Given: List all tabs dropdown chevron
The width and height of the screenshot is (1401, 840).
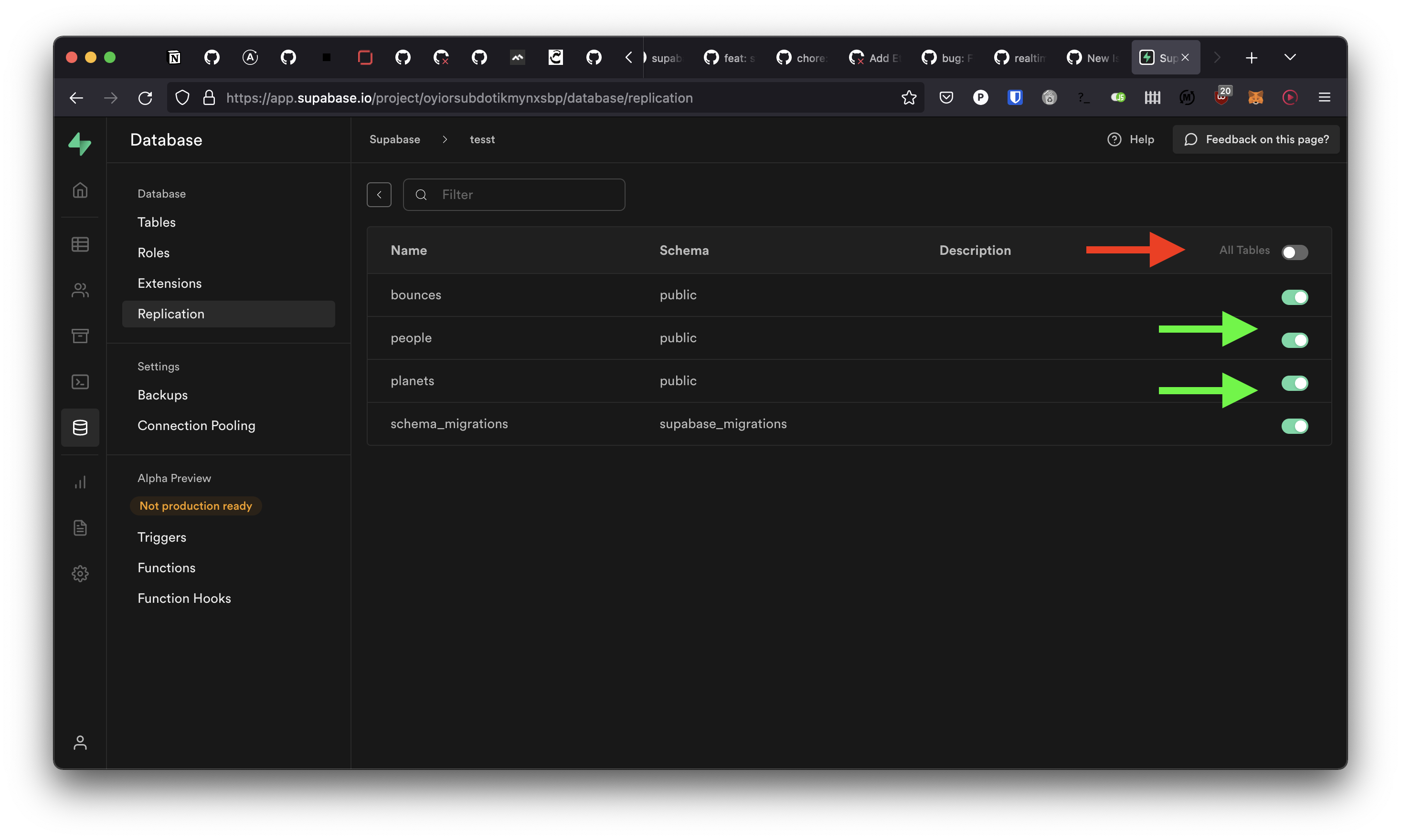Looking at the screenshot, I should pyautogui.click(x=1290, y=57).
